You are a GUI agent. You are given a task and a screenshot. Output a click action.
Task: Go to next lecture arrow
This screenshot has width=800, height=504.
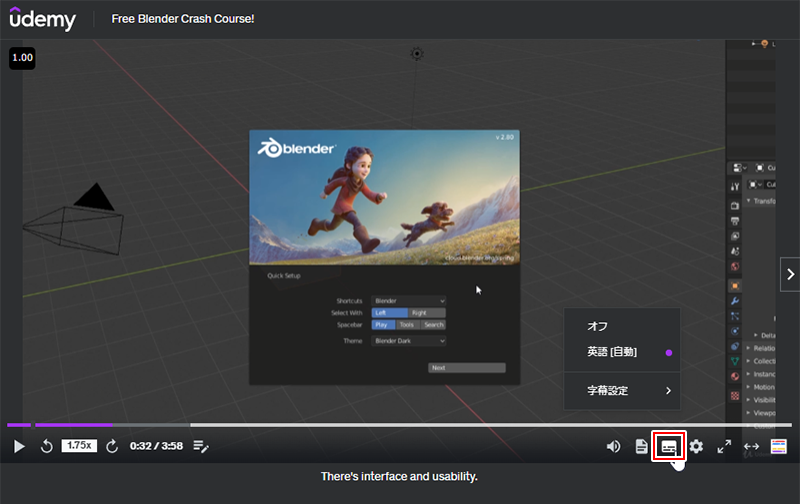tap(790, 273)
